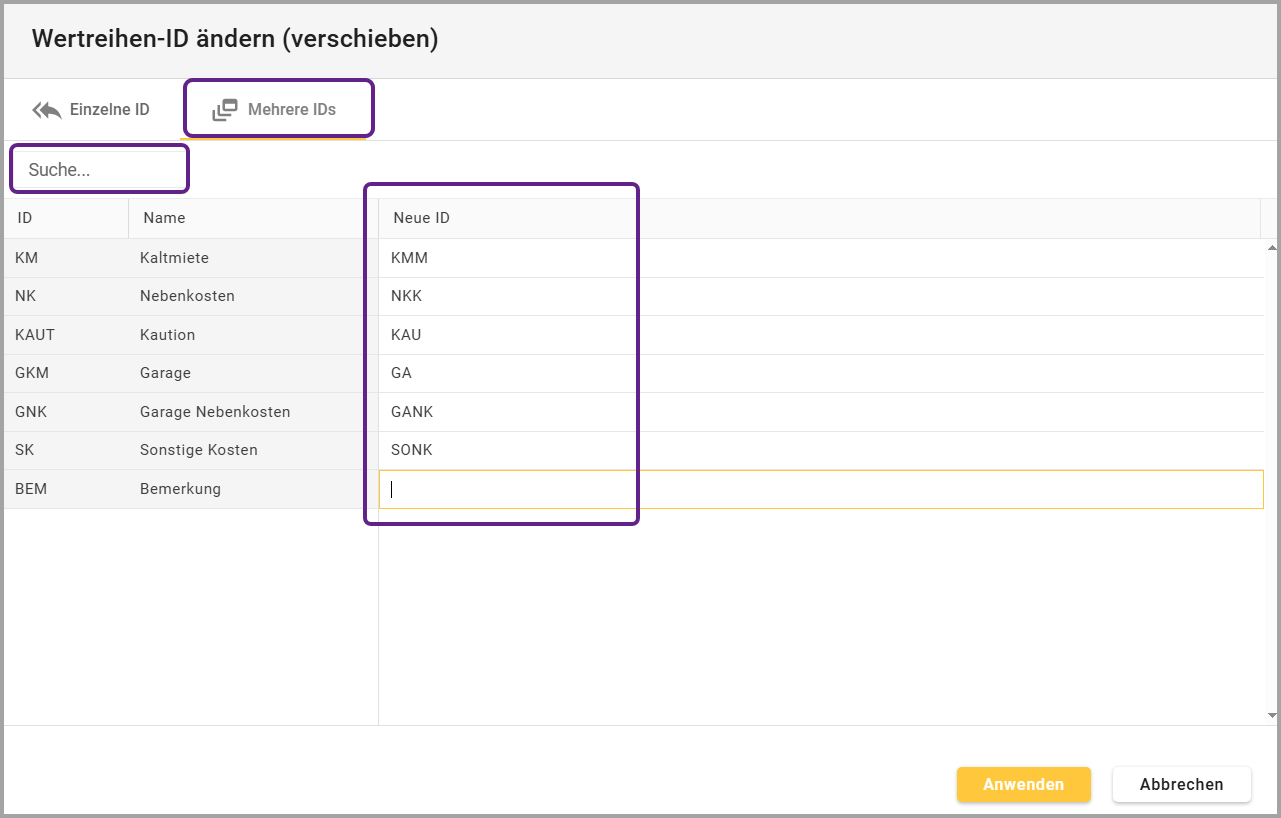The image size is (1281, 818).
Task: Click the reply-all arrow icon beside Einzelne ID
Action: point(47,110)
